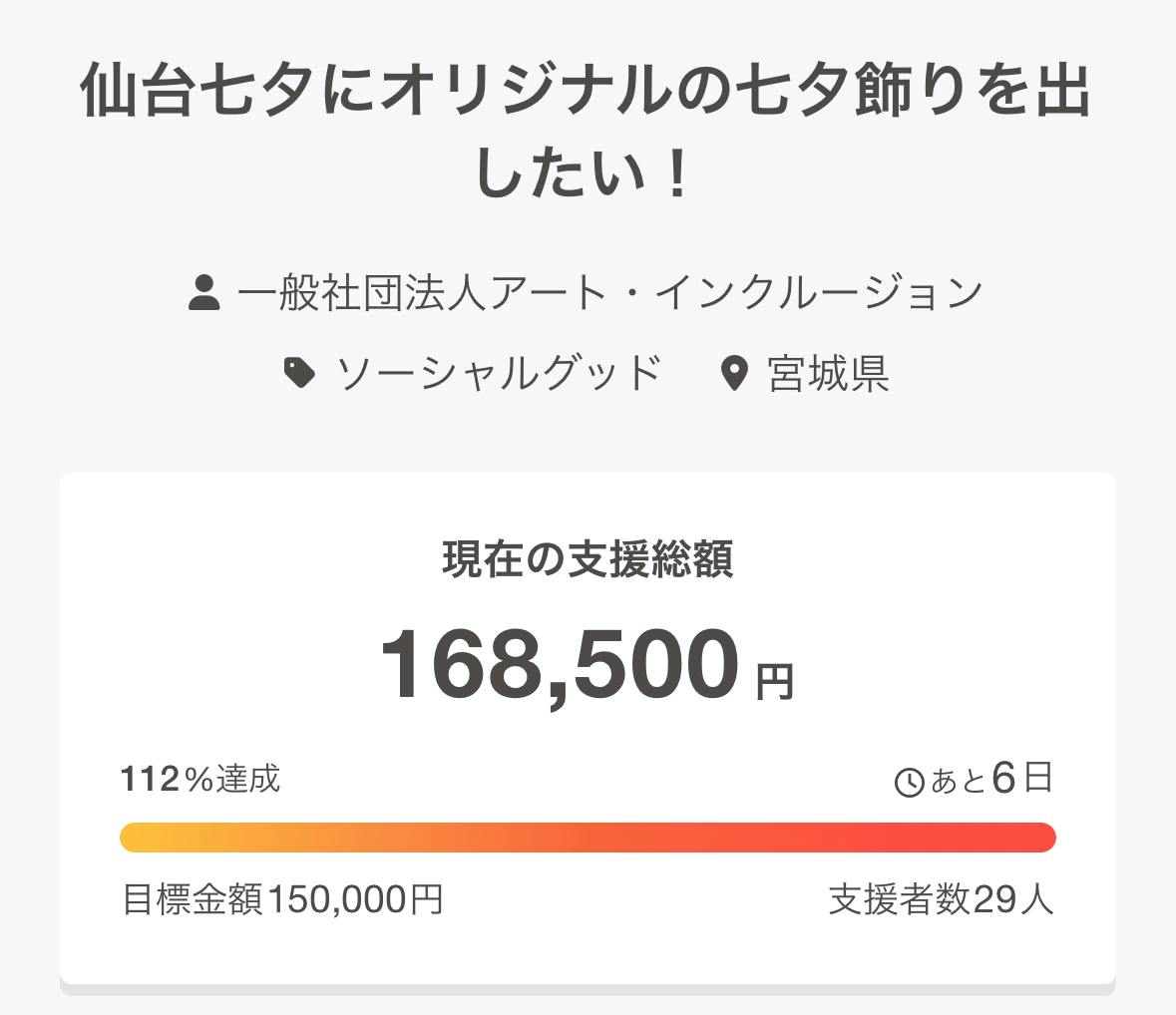
Task: Click the 現在の支援総額 label
Action: click(x=588, y=560)
